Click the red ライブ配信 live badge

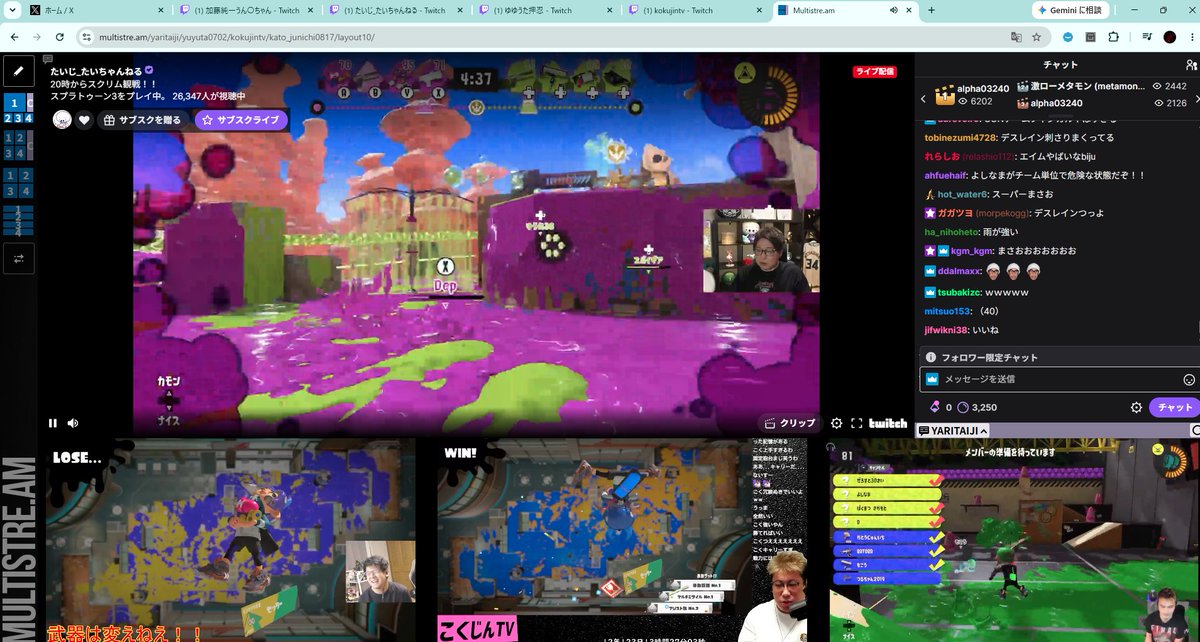click(874, 72)
